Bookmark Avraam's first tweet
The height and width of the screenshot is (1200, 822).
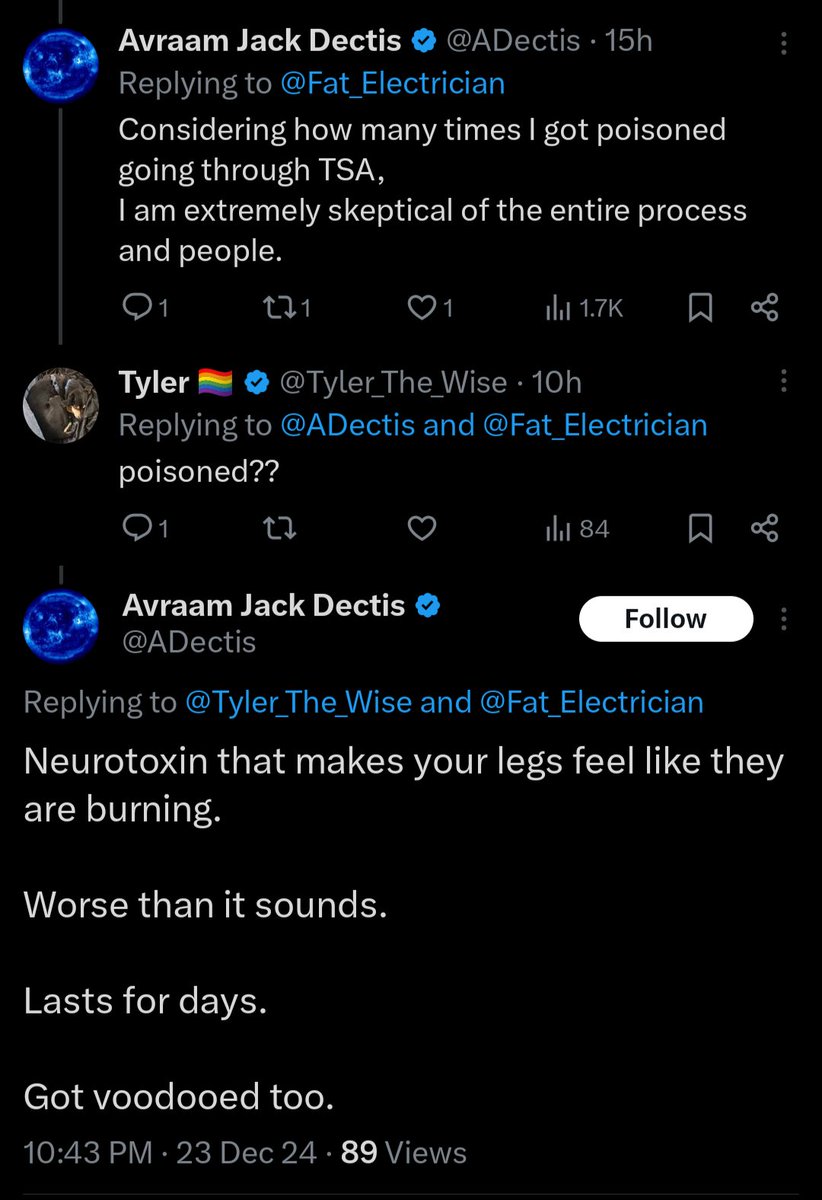[701, 309]
